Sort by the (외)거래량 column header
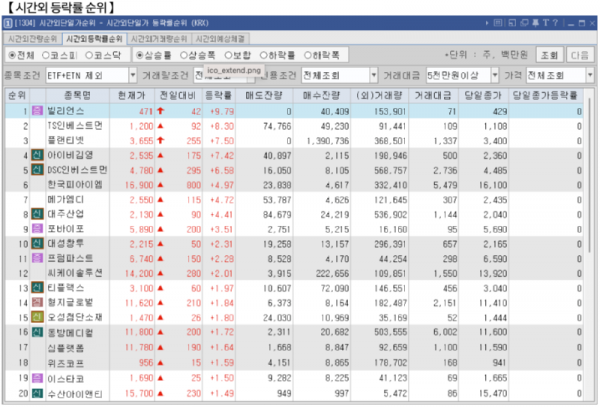This screenshot has height=407, width=600. tap(379, 96)
